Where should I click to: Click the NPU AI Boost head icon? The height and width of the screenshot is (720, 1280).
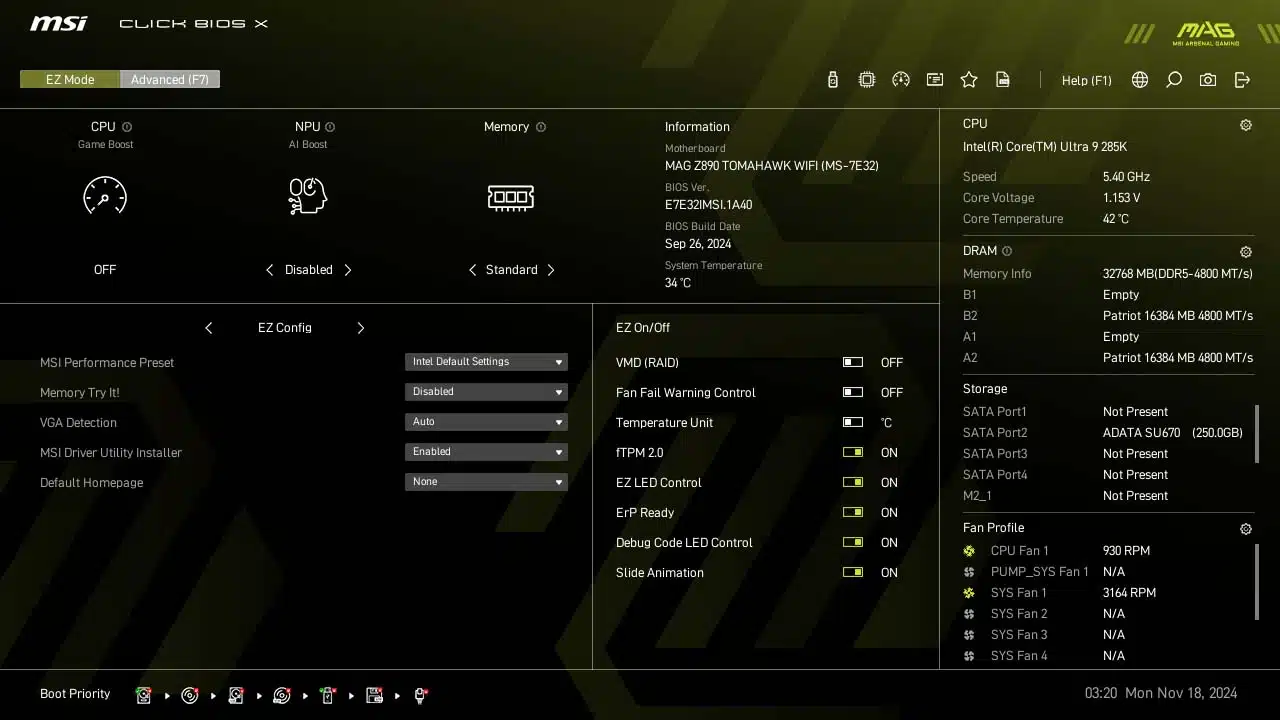pos(308,196)
